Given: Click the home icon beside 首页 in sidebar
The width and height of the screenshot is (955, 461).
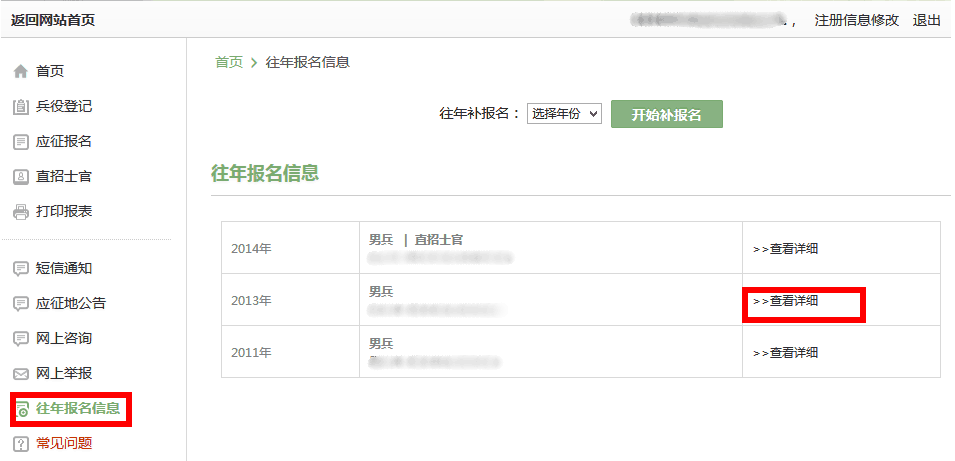Looking at the screenshot, I should [x=21, y=72].
